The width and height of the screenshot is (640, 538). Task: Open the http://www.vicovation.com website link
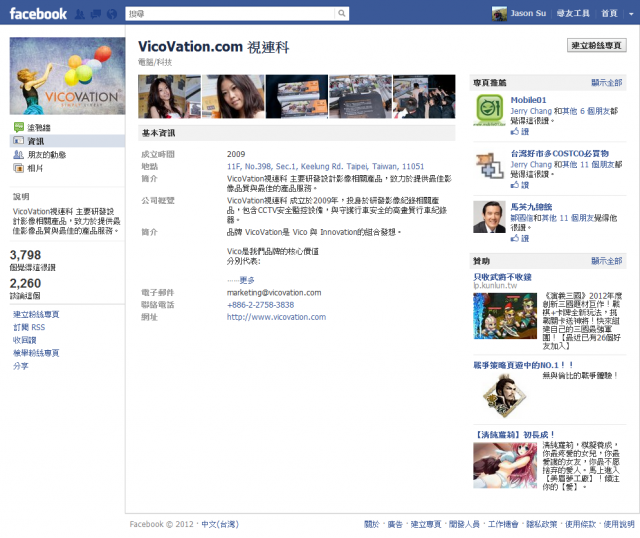pyautogui.click(x=276, y=317)
